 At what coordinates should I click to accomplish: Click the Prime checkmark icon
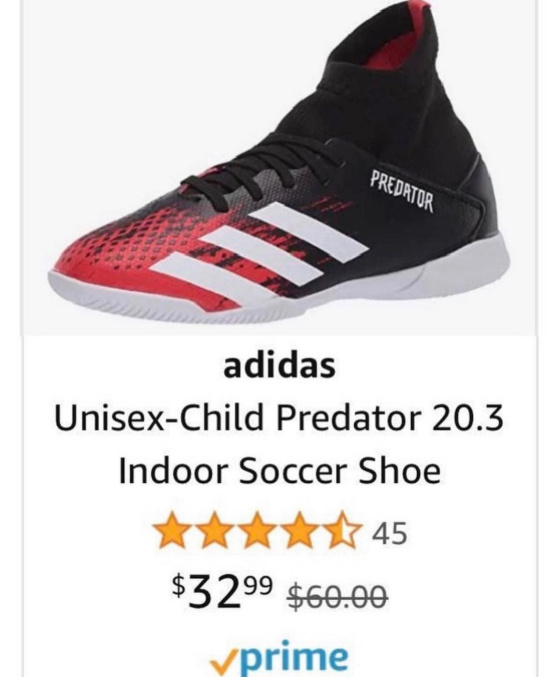[221, 660]
